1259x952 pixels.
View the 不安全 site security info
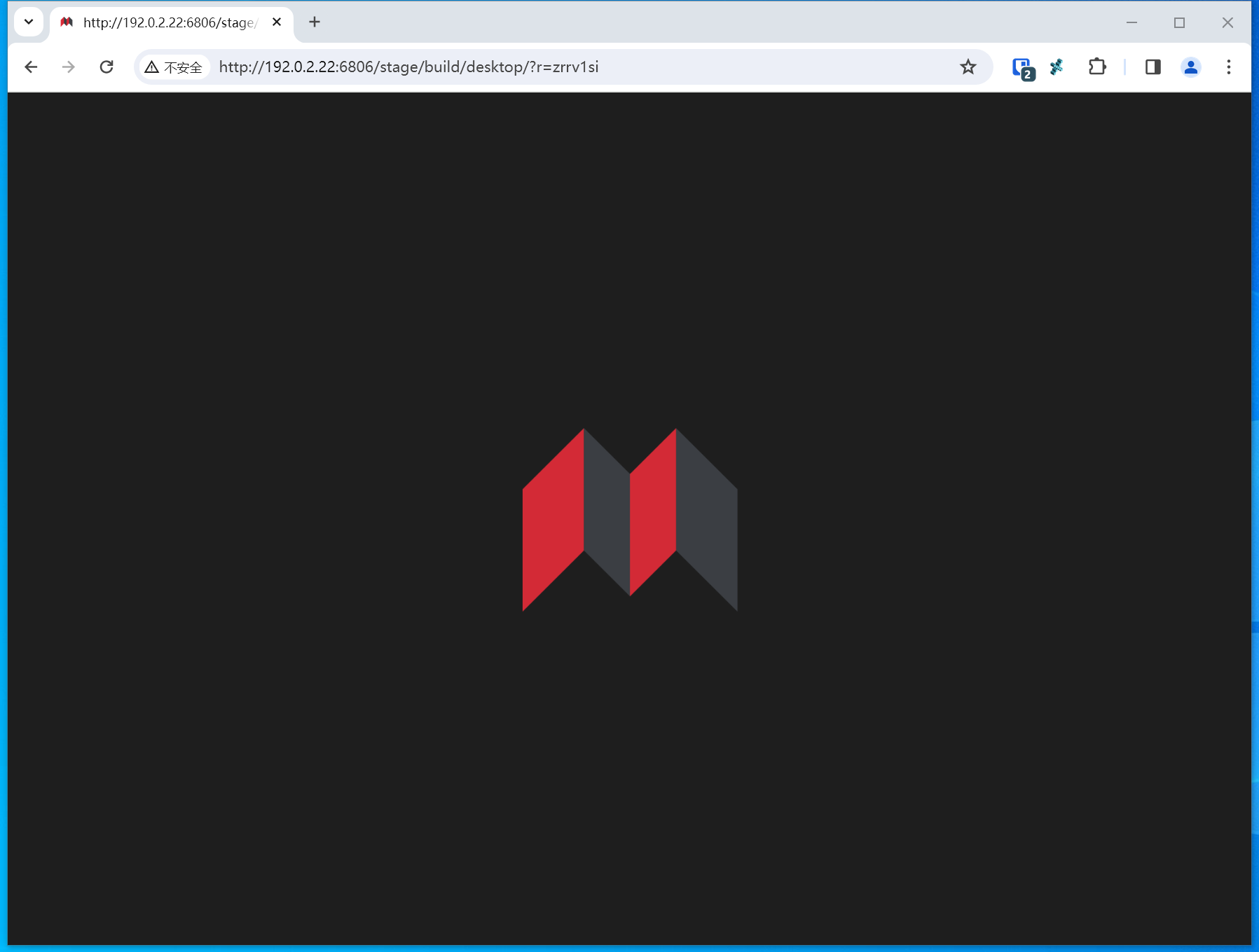pos(174,67)
